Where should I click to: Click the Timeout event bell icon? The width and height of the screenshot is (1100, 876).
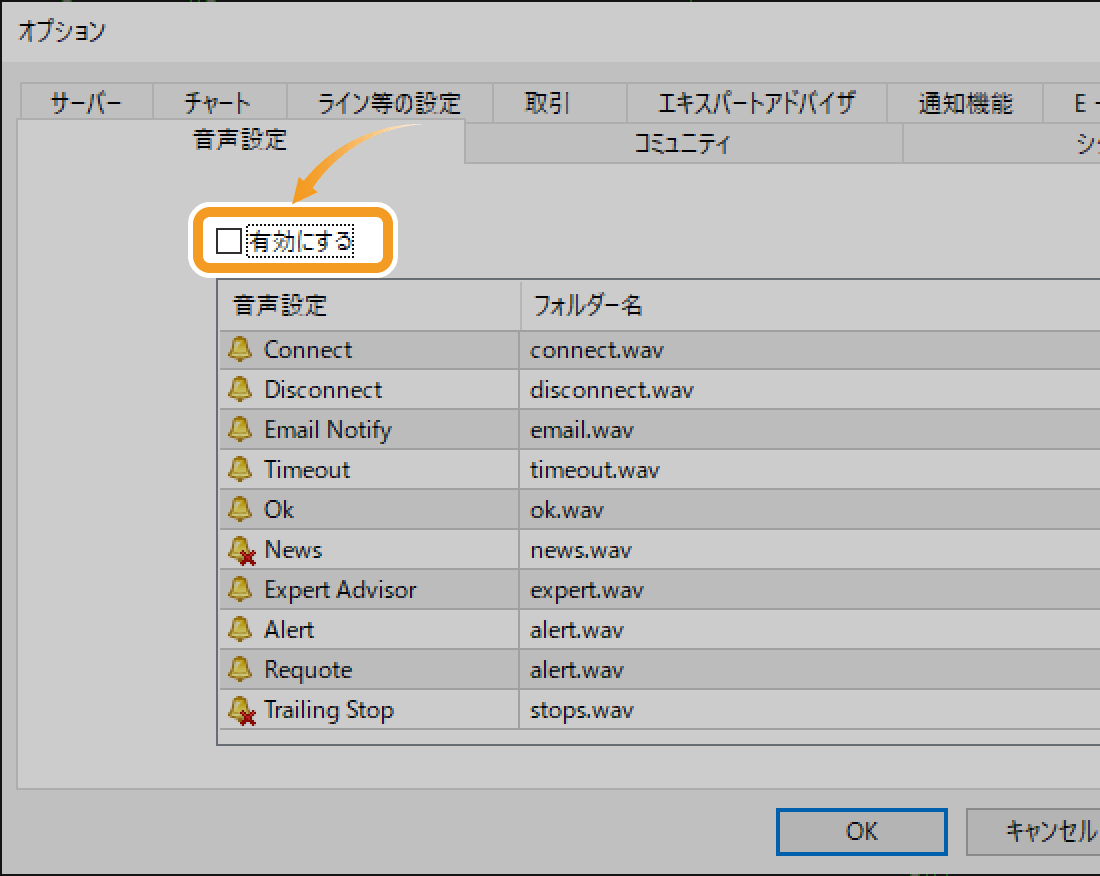pyautogui.click(x=240, y=469)
